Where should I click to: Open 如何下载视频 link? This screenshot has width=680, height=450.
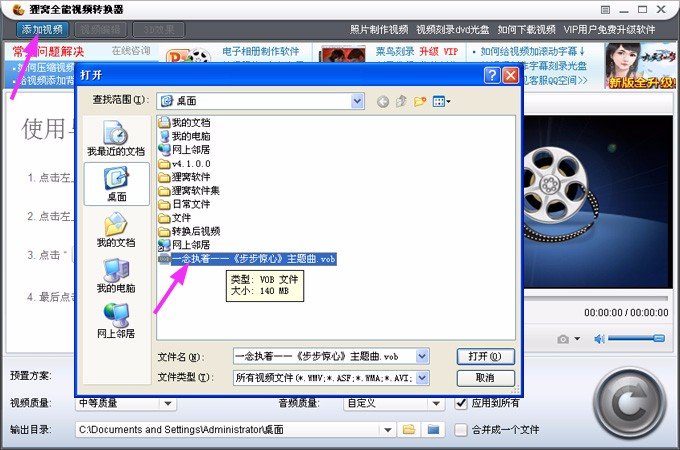click(526, 29)
